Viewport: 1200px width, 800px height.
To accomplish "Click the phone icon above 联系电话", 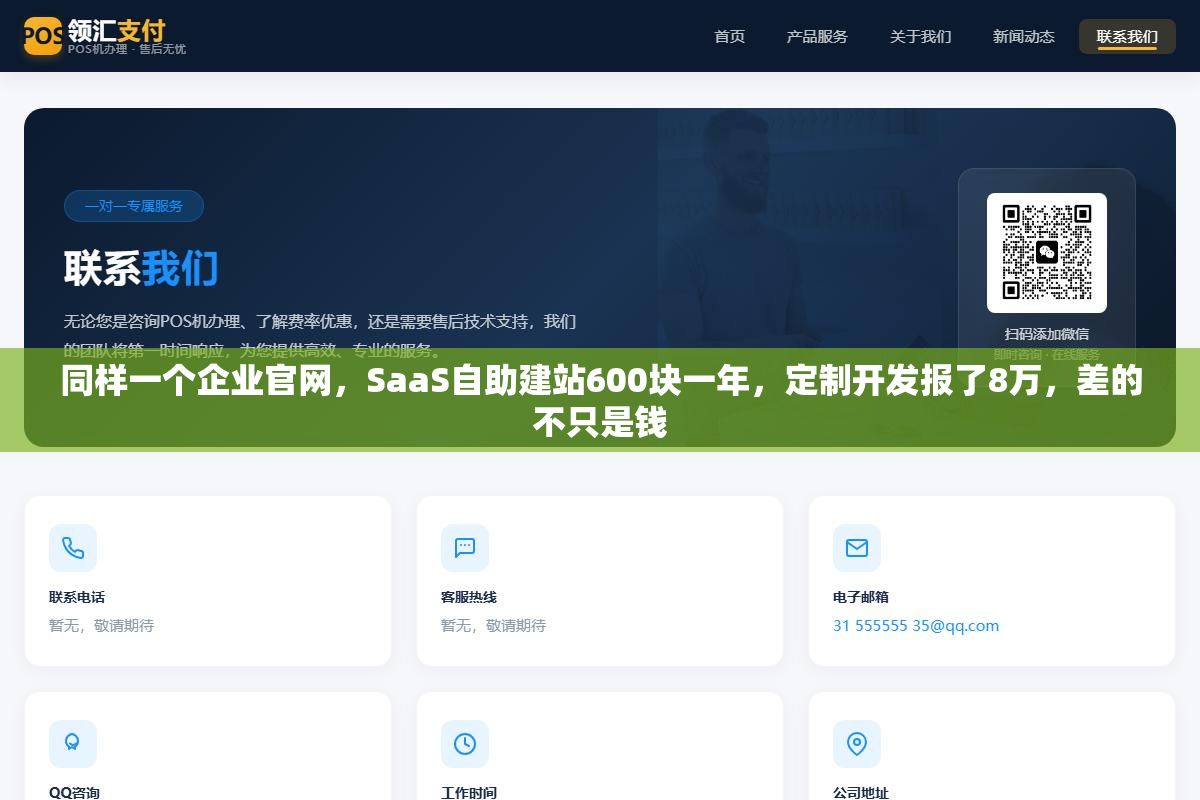I will pos(73,548).
